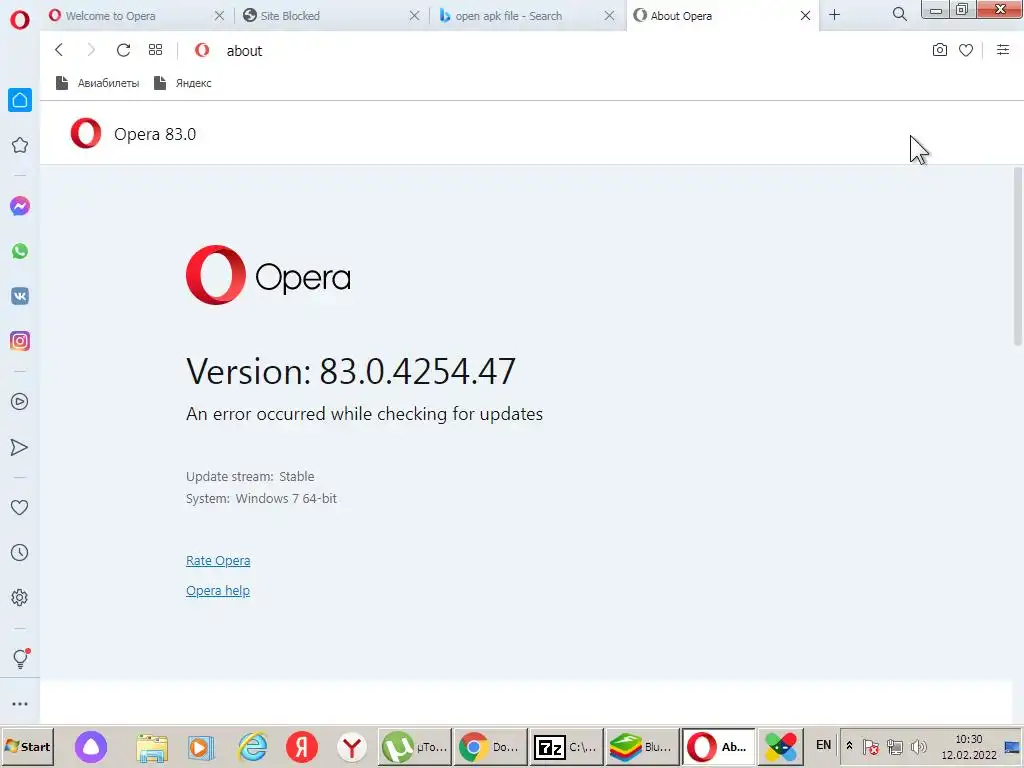
Task: Open the Яндекс bookmark
Action: pos(183,83)
